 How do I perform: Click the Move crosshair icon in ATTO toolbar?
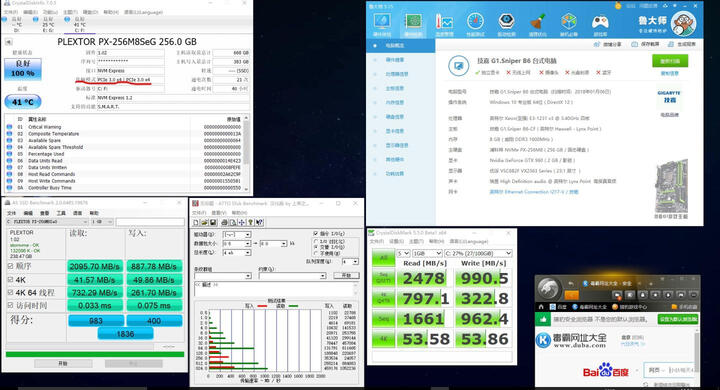242,222
